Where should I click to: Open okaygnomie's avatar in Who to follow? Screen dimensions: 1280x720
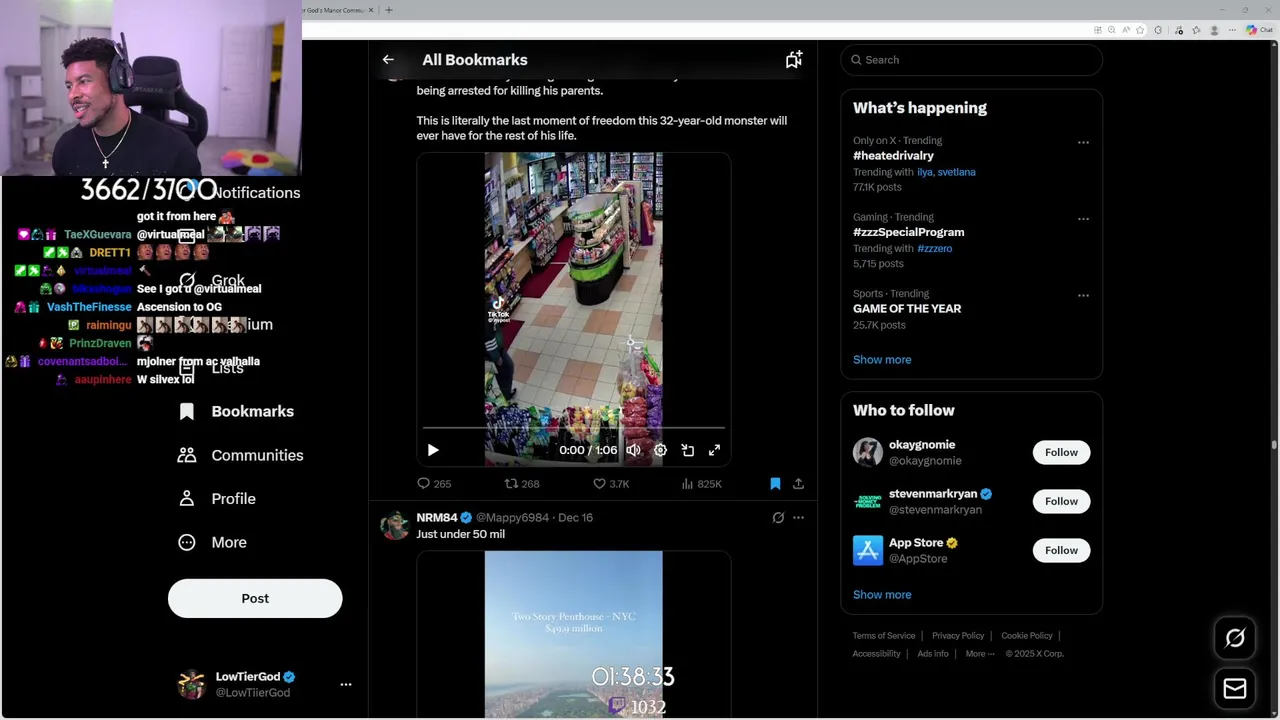(868, 452)
